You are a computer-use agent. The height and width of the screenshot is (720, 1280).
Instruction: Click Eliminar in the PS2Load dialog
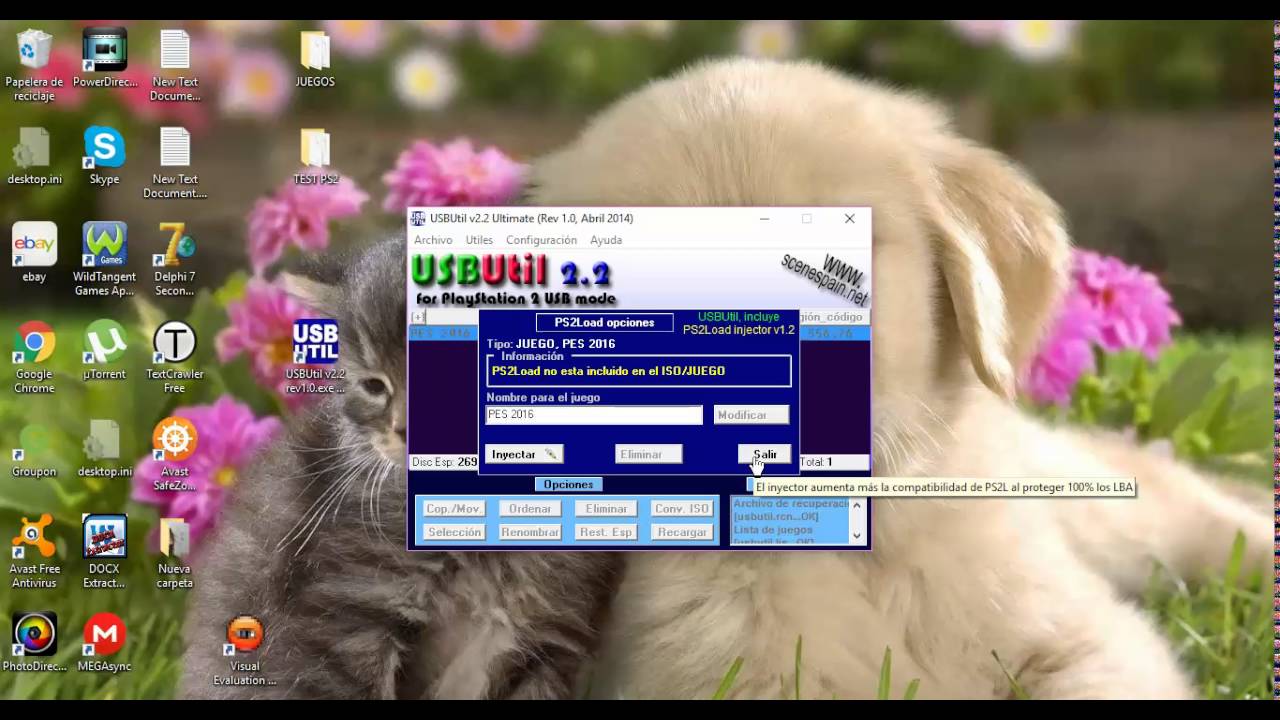click(x=649, y=454)
